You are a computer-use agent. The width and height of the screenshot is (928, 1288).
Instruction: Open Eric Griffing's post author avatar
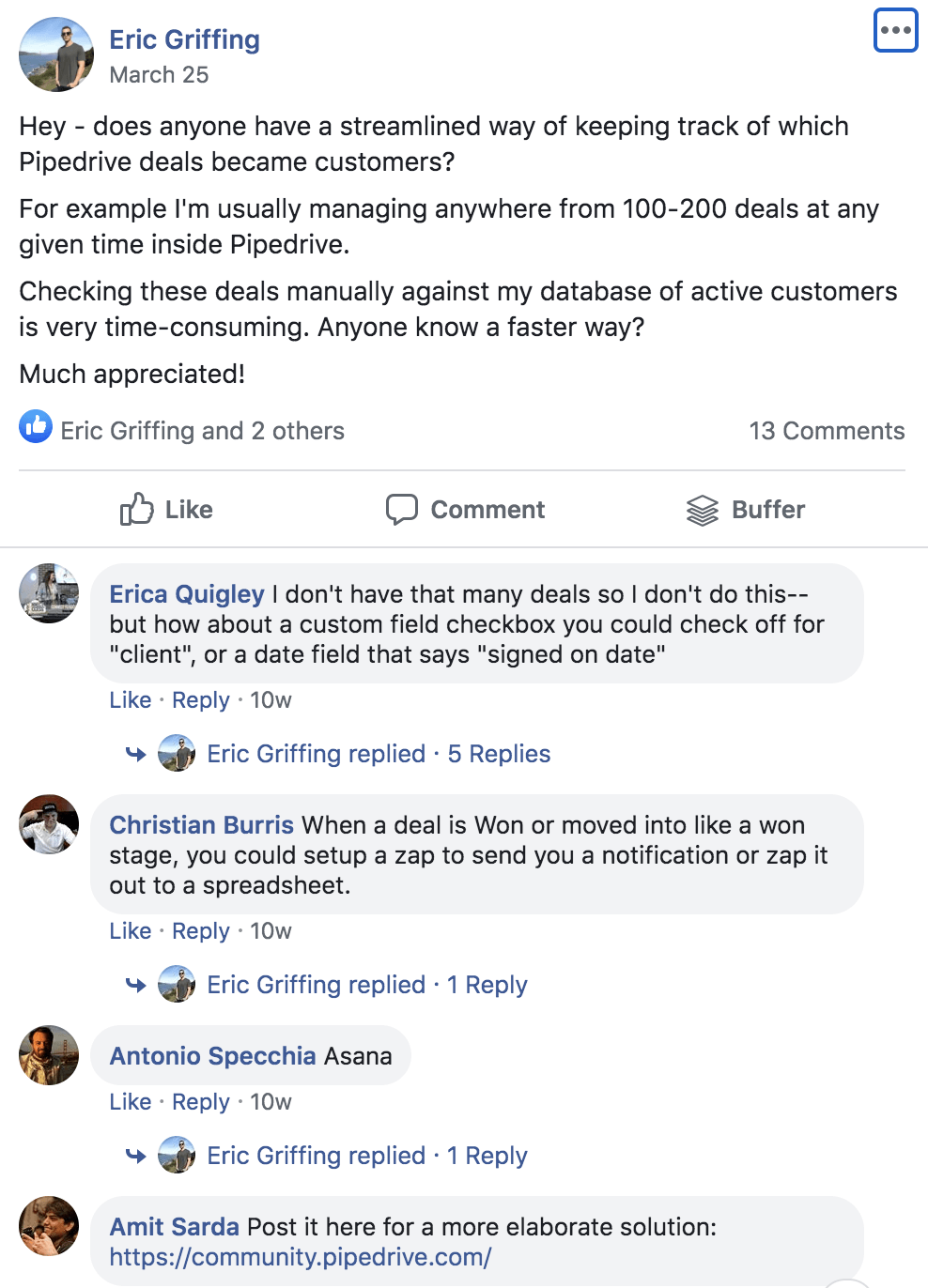pyautogui.click(x=56, y=54)
